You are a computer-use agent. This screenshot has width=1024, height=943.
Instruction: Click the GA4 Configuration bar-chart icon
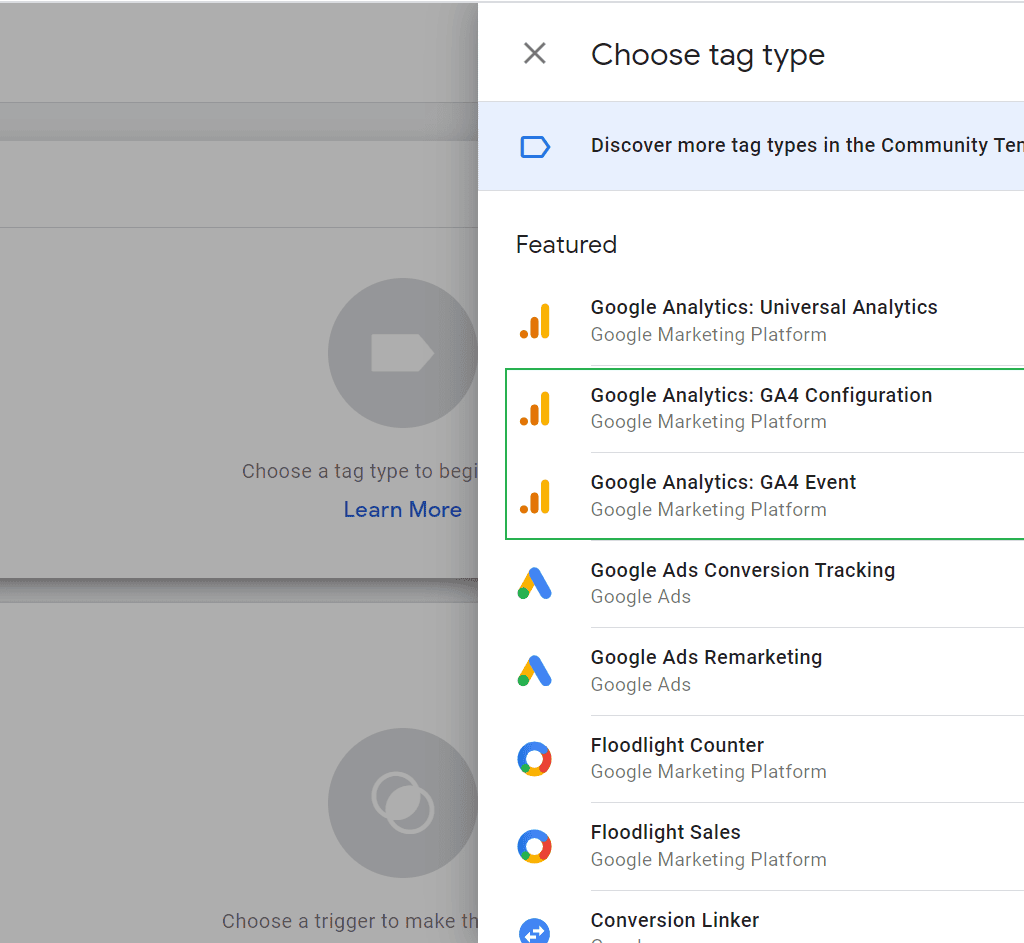pos(535,408)
